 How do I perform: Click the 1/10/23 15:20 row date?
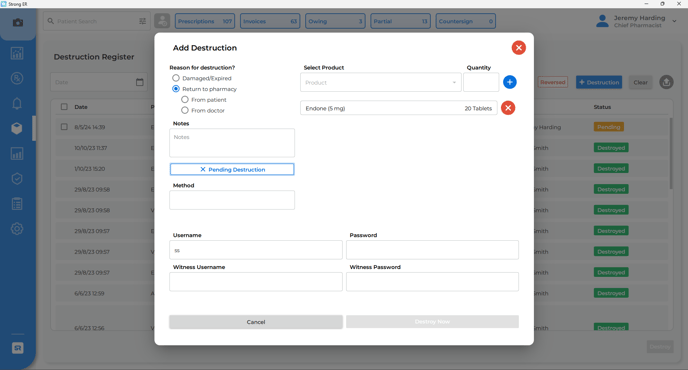coord(90,169)
